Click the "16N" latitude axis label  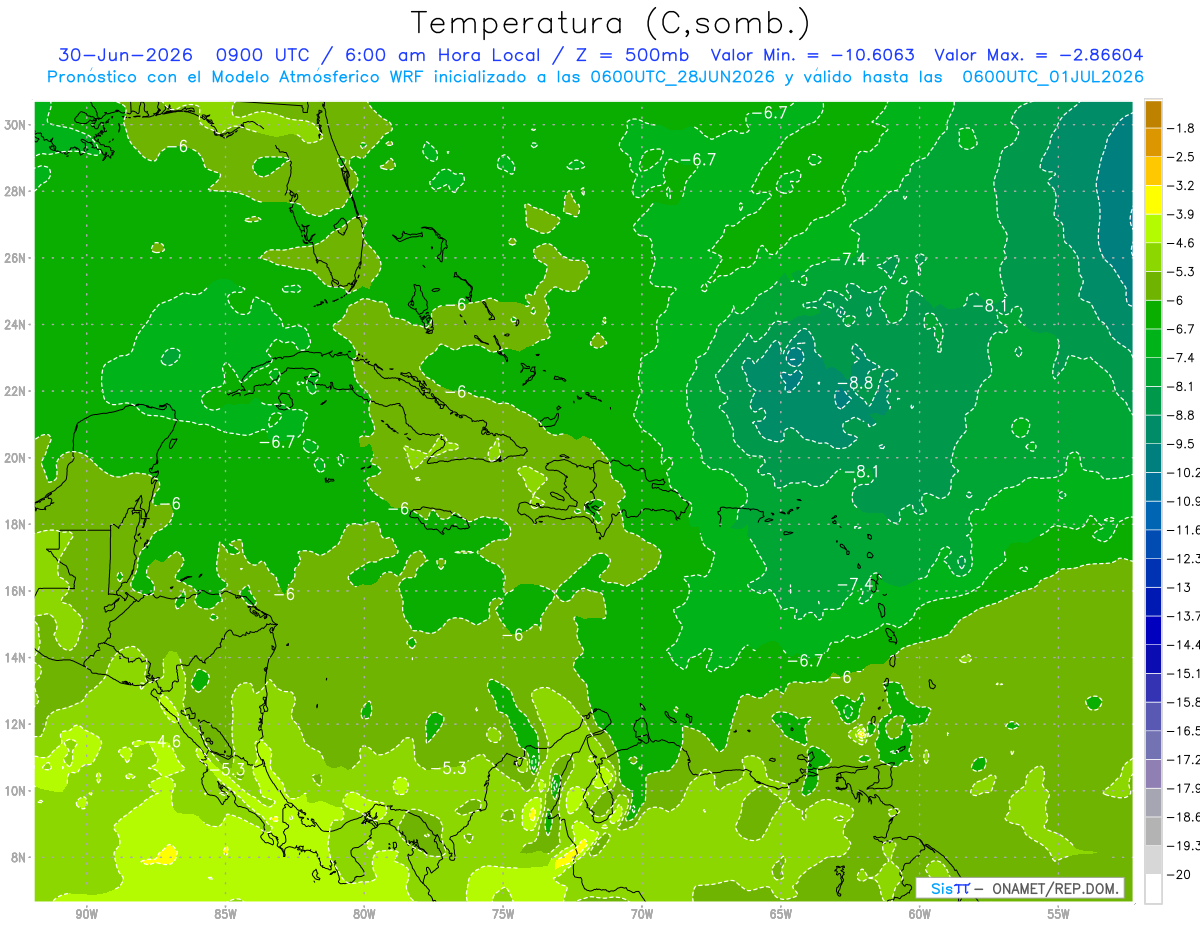[16, 591]
